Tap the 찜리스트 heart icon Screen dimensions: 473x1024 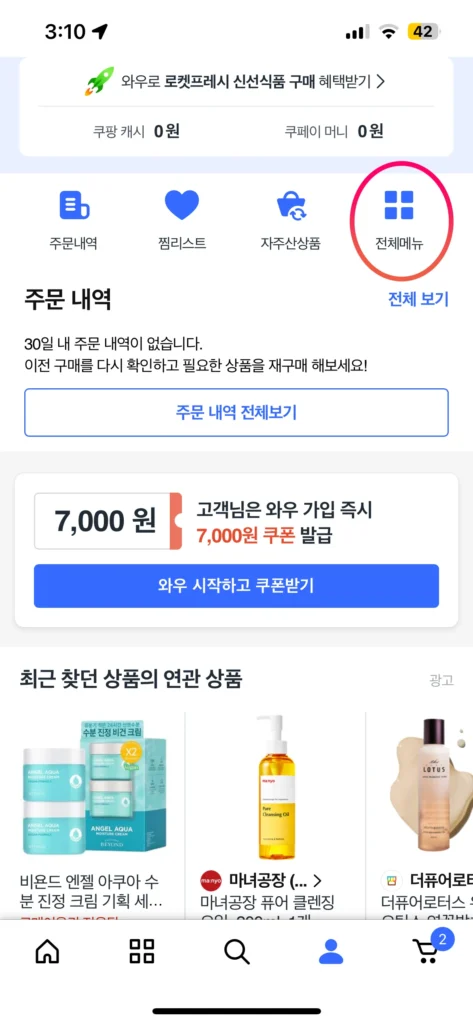coord(182,205)
